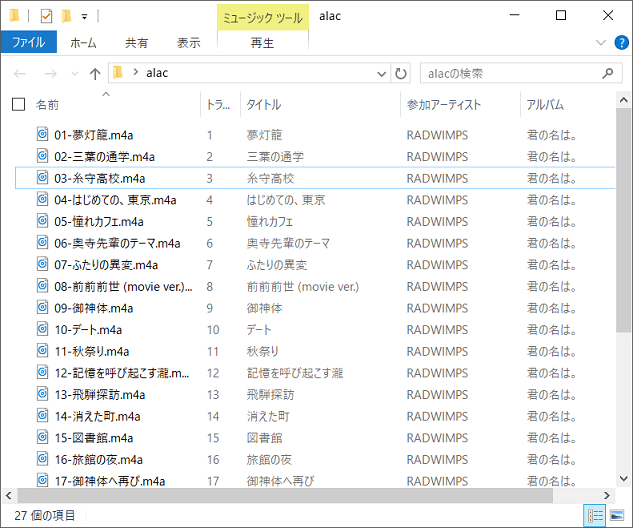Select the file name 14-消えた町.m4a
The image size is (633, 528).
97,416
